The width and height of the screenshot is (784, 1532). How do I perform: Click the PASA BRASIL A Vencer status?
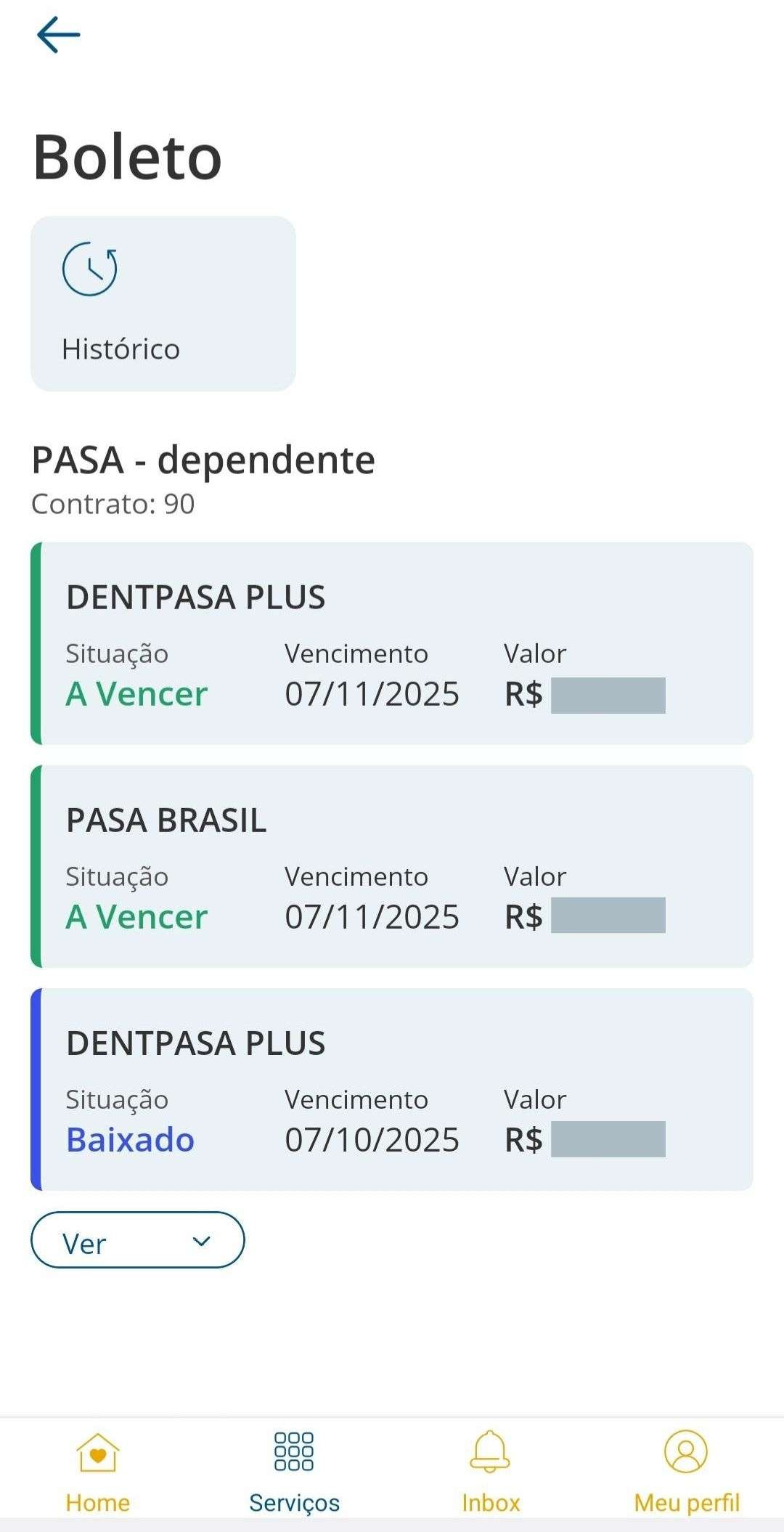tap(136, 917)
